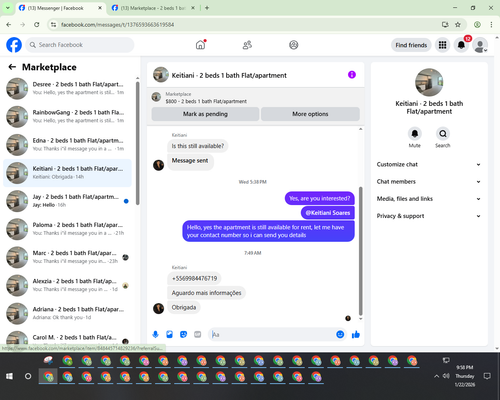500x400 pixels.
Task: Click the Mark as pending button
Action: coord(205,114)
